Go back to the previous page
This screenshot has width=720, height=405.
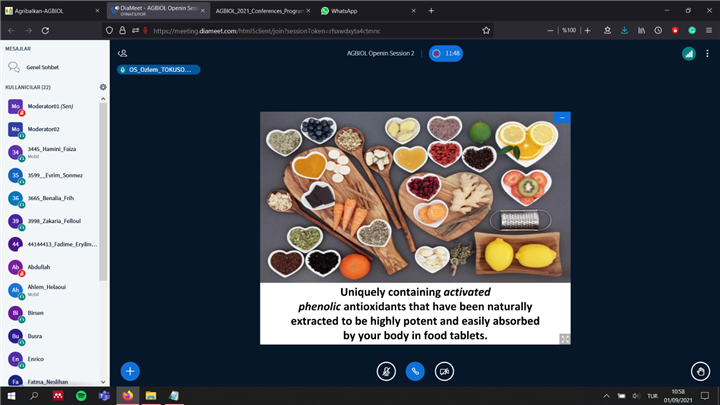tap(11, 31)
